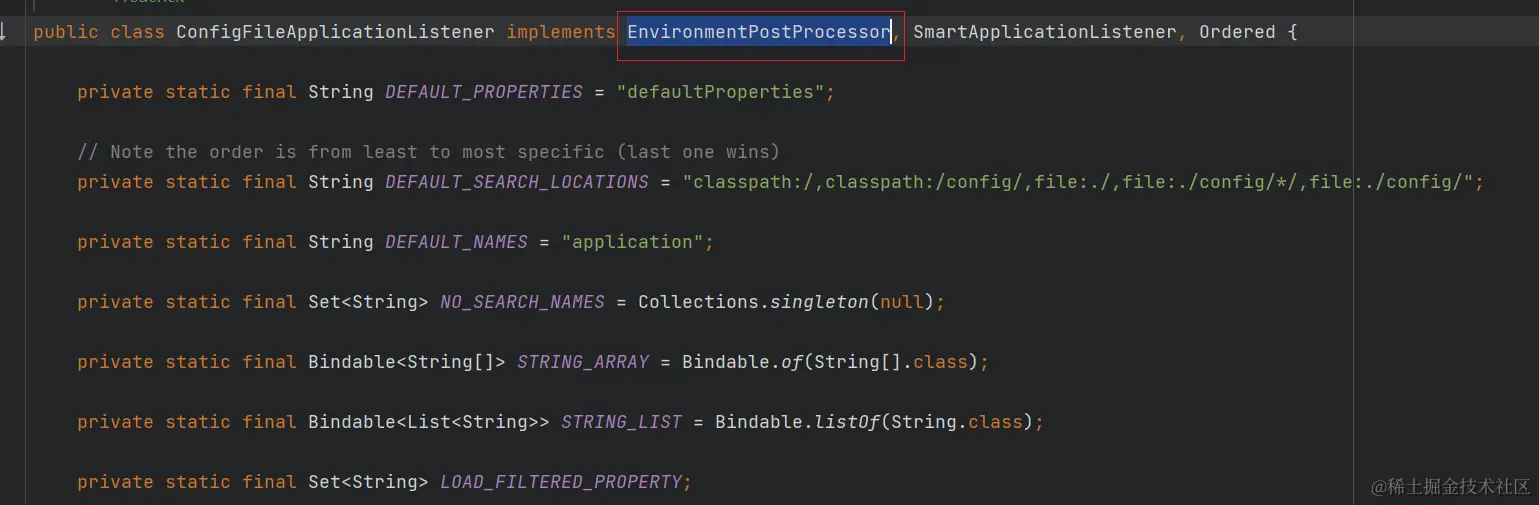Click Set<String> on the LOAD_FILTERED_PROPERTY line
The height and width of the screenshot is (505, 1539).
coord(368,482)
